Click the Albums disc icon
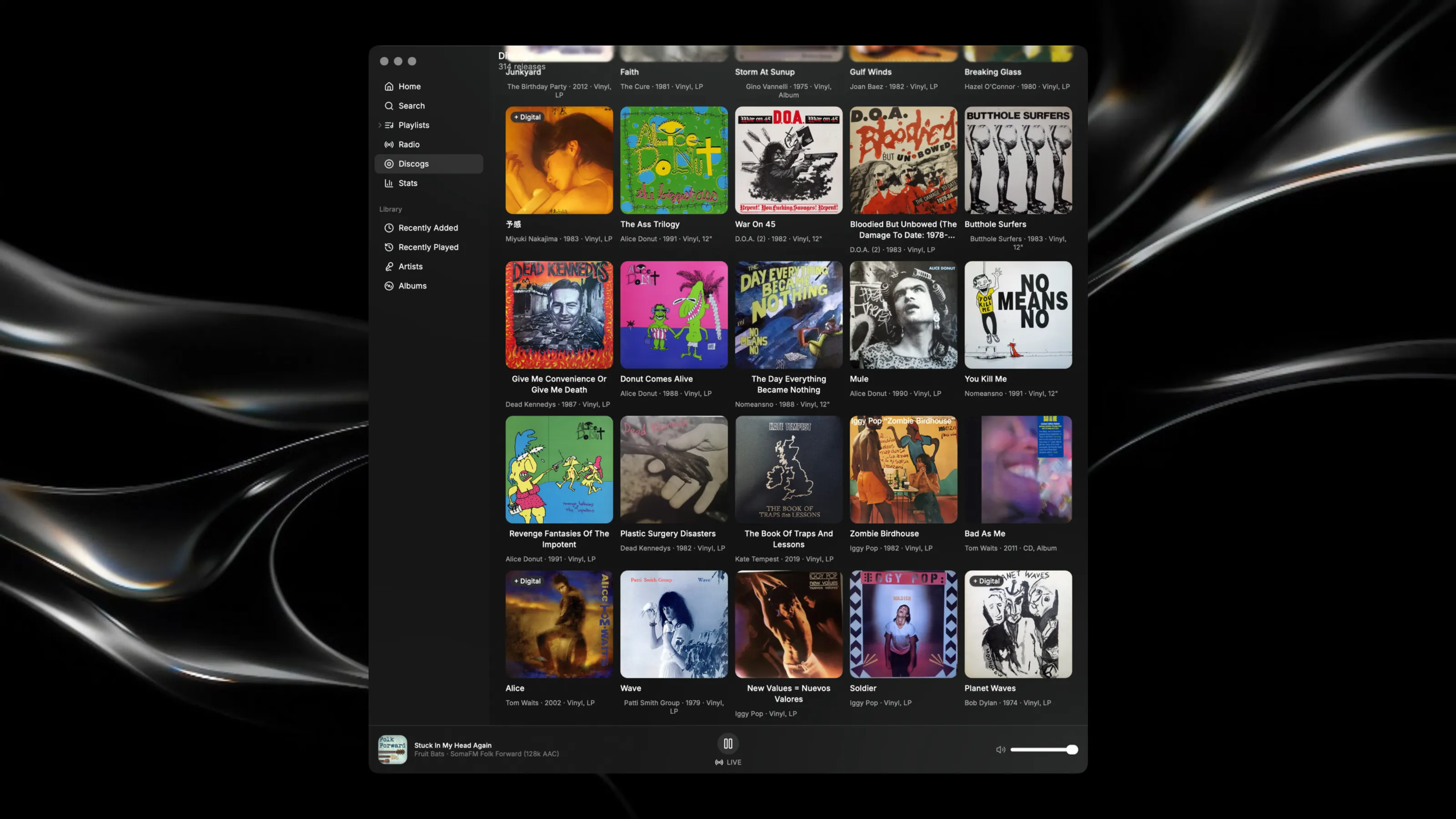 click(x=389, y=286)
